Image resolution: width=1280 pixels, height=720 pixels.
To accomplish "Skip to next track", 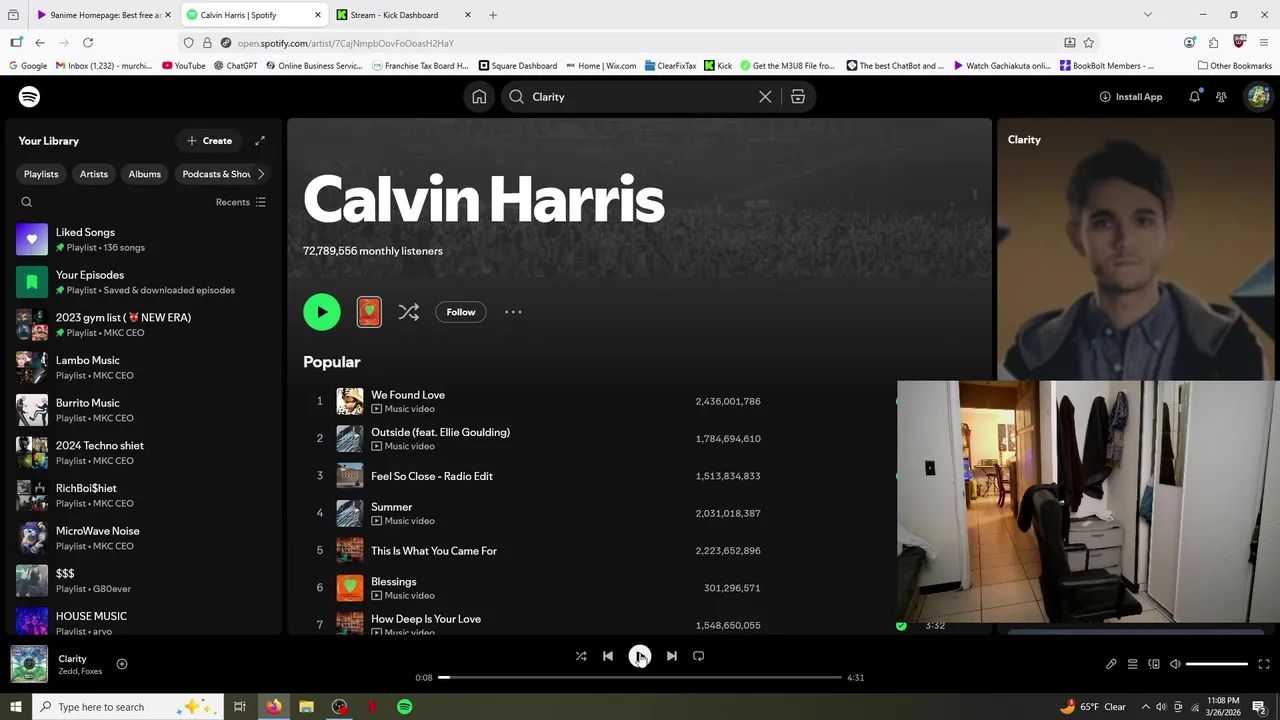I will click(672, 656).
